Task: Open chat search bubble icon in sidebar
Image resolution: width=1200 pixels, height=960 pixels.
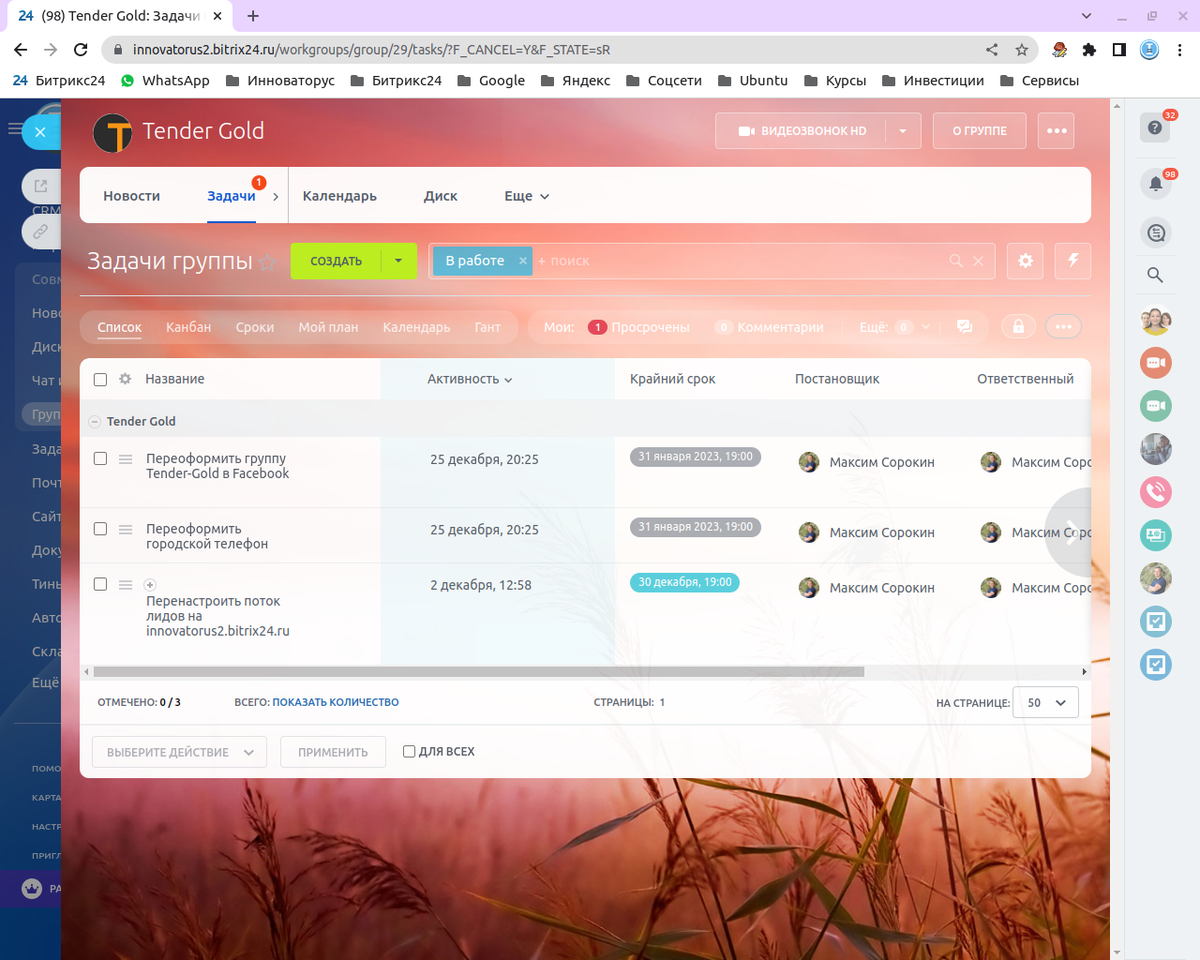Action: click(x=1156, y=233)
